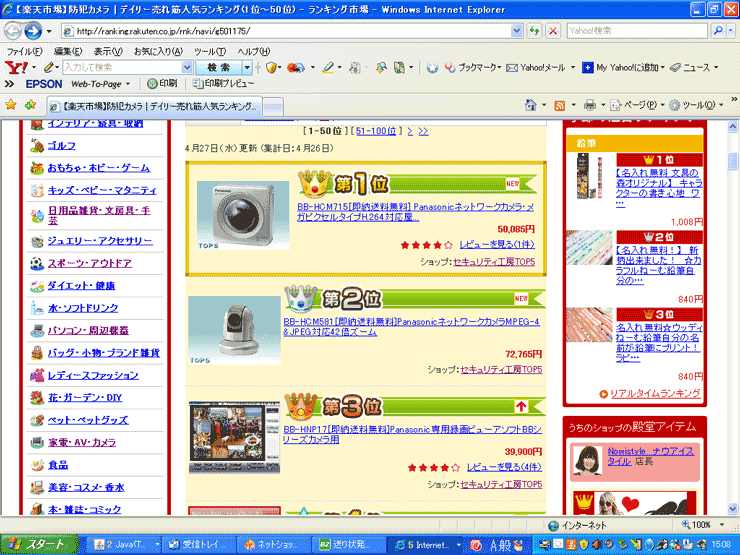Open the Windows スタート button

[39, 544]
